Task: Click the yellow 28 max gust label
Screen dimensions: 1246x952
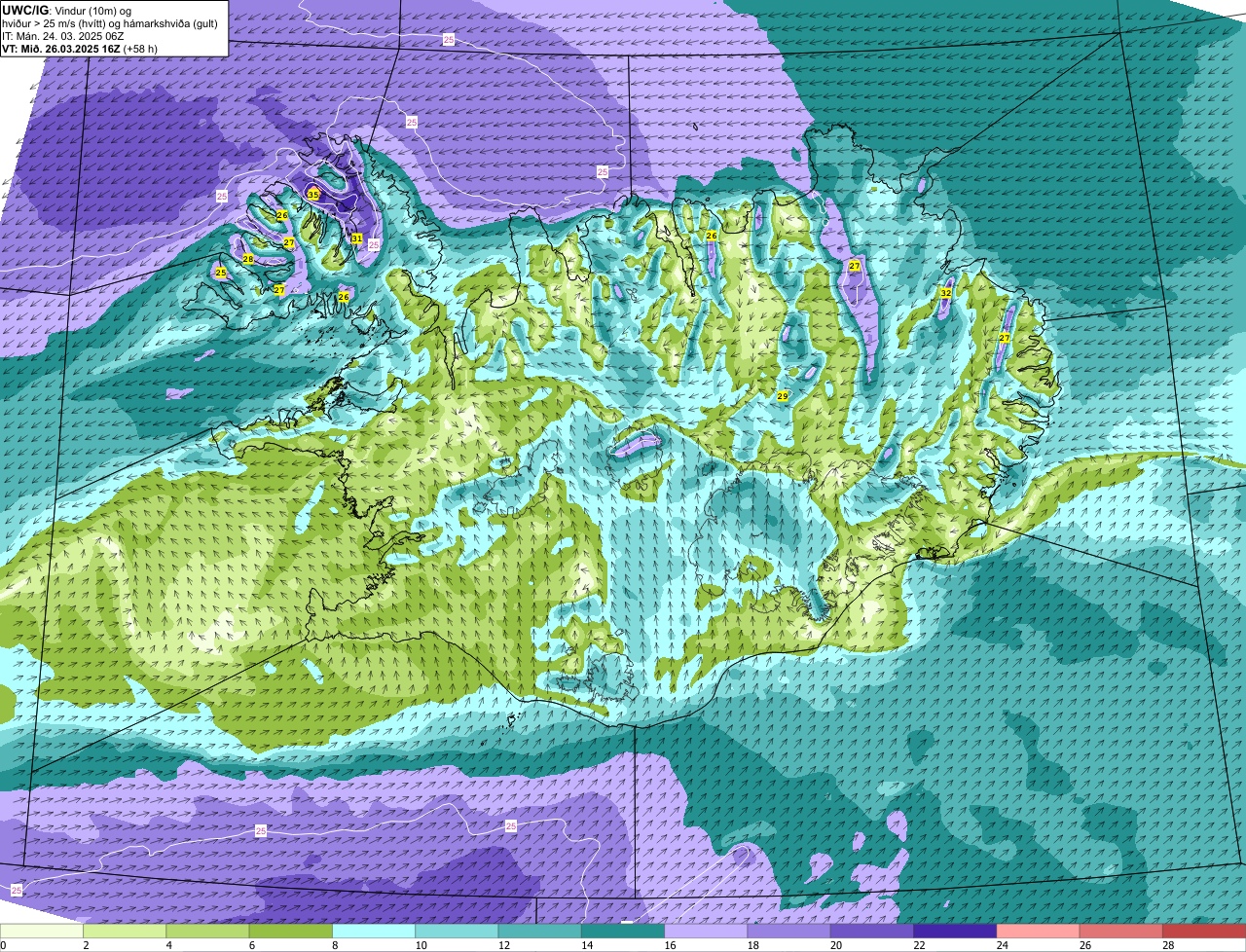Action: [x=248, y=259]
